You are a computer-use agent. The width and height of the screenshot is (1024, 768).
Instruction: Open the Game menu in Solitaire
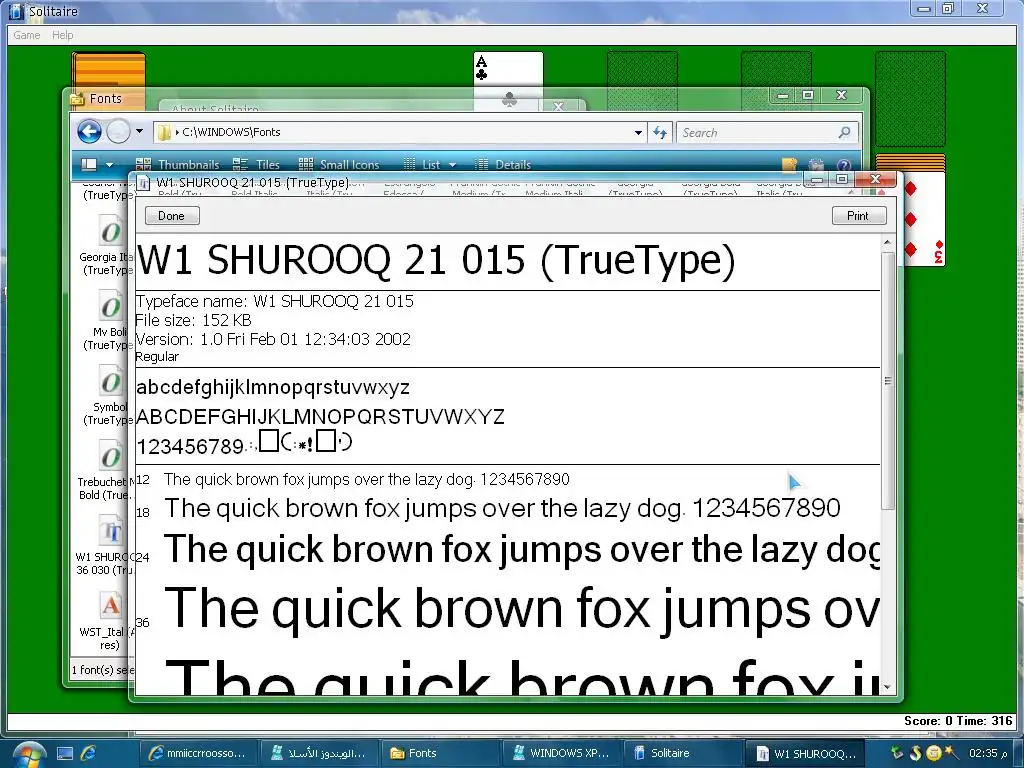(x=27, y=35)
